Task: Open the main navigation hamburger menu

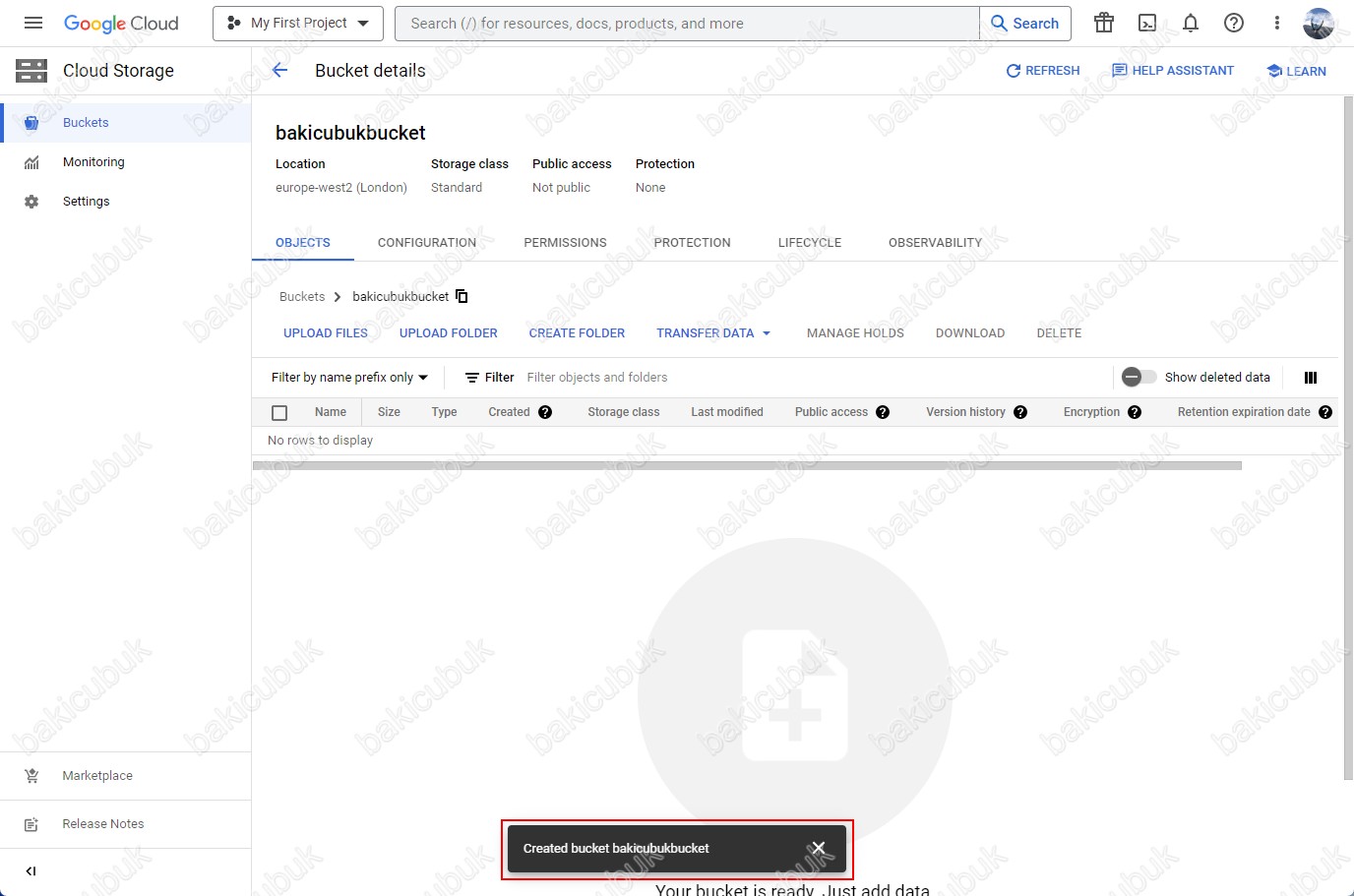Action: tap(33, 23)
